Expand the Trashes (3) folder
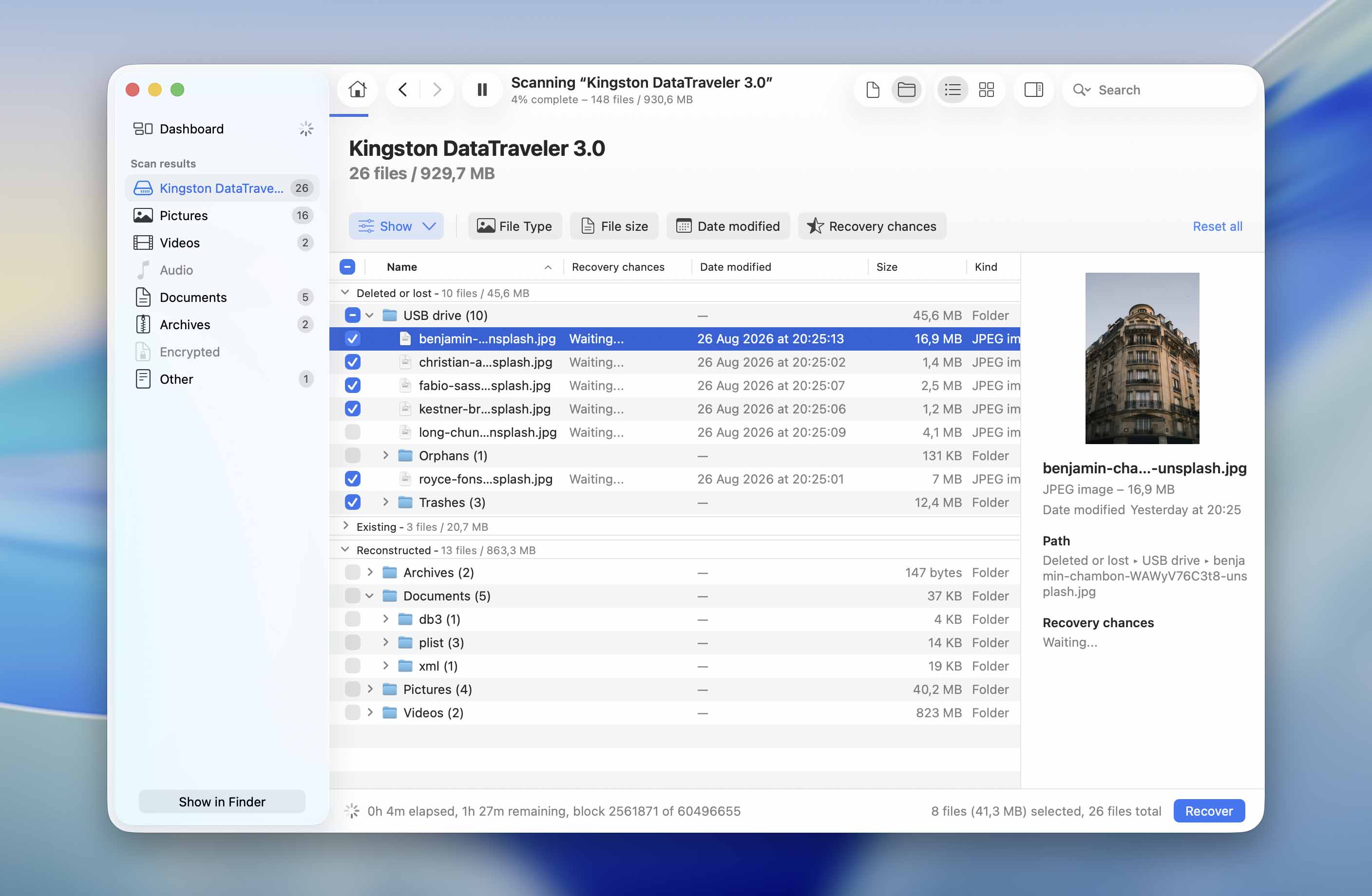Viewport: 1372px width, 896px height. (x=385, y=502)
